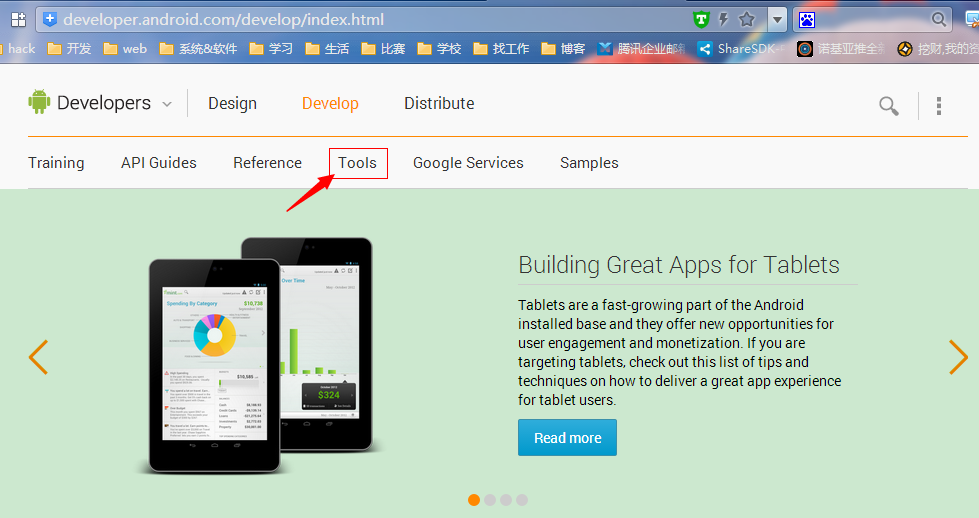Open the address bar dropdown arrow
Screen dimensions: 979x518
pyautogui.click(x=777, y=19)
